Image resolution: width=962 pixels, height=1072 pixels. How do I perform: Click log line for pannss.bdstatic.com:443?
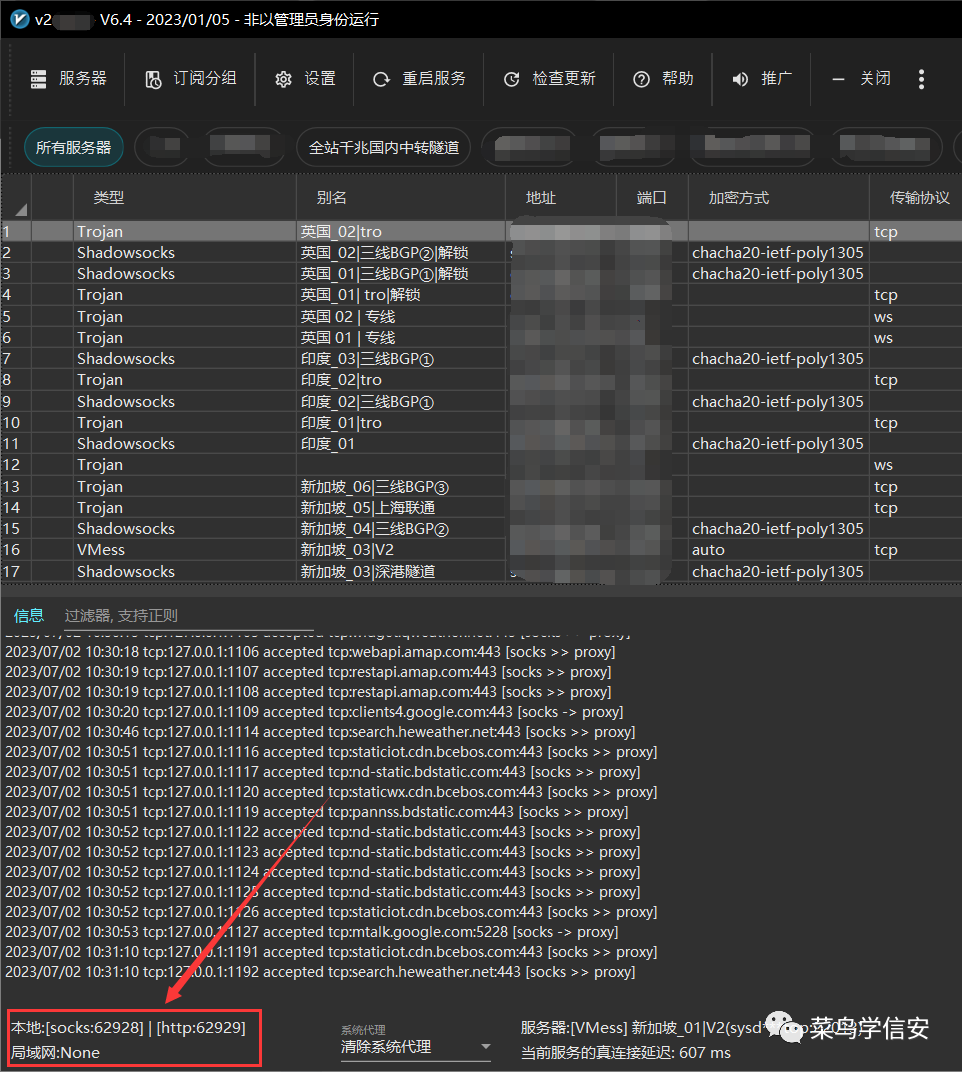click(317, 812)
